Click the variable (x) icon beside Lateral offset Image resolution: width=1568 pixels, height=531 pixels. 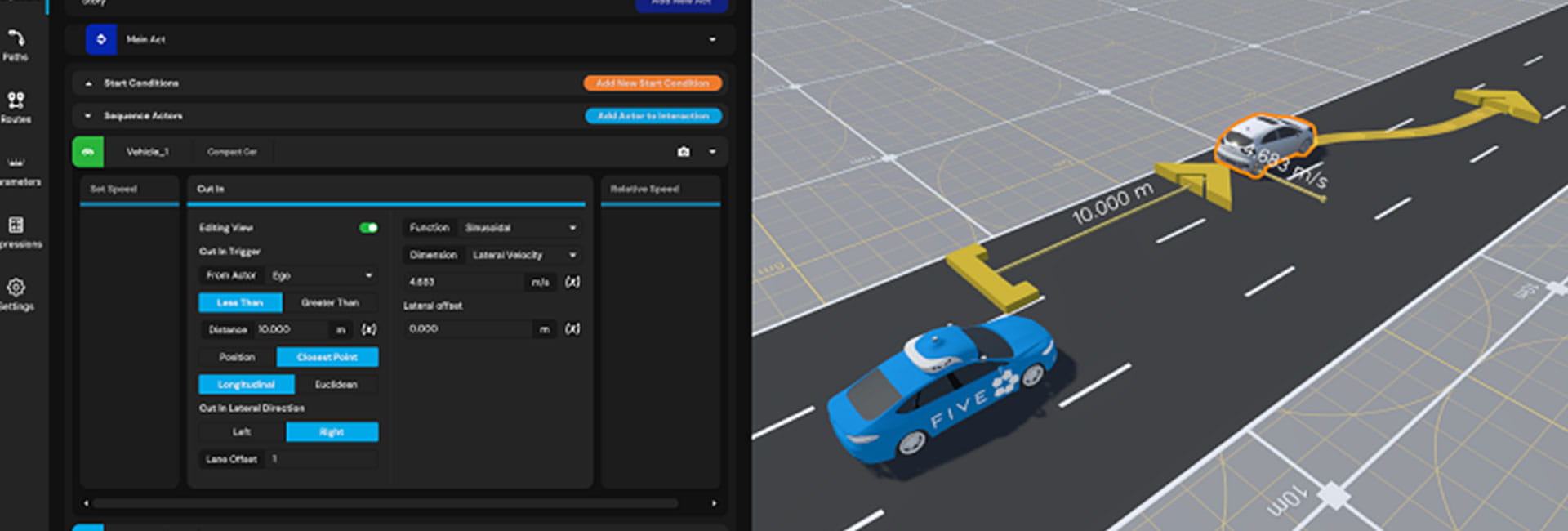pos(572,328)
